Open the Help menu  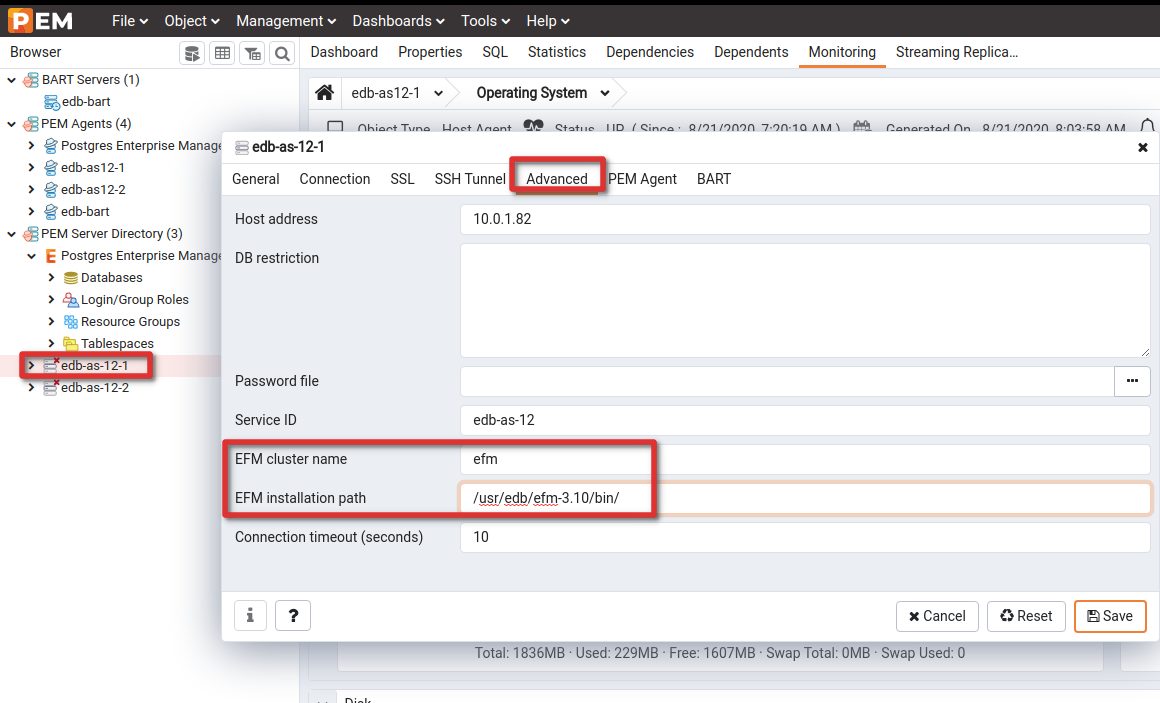pos(547,21)
